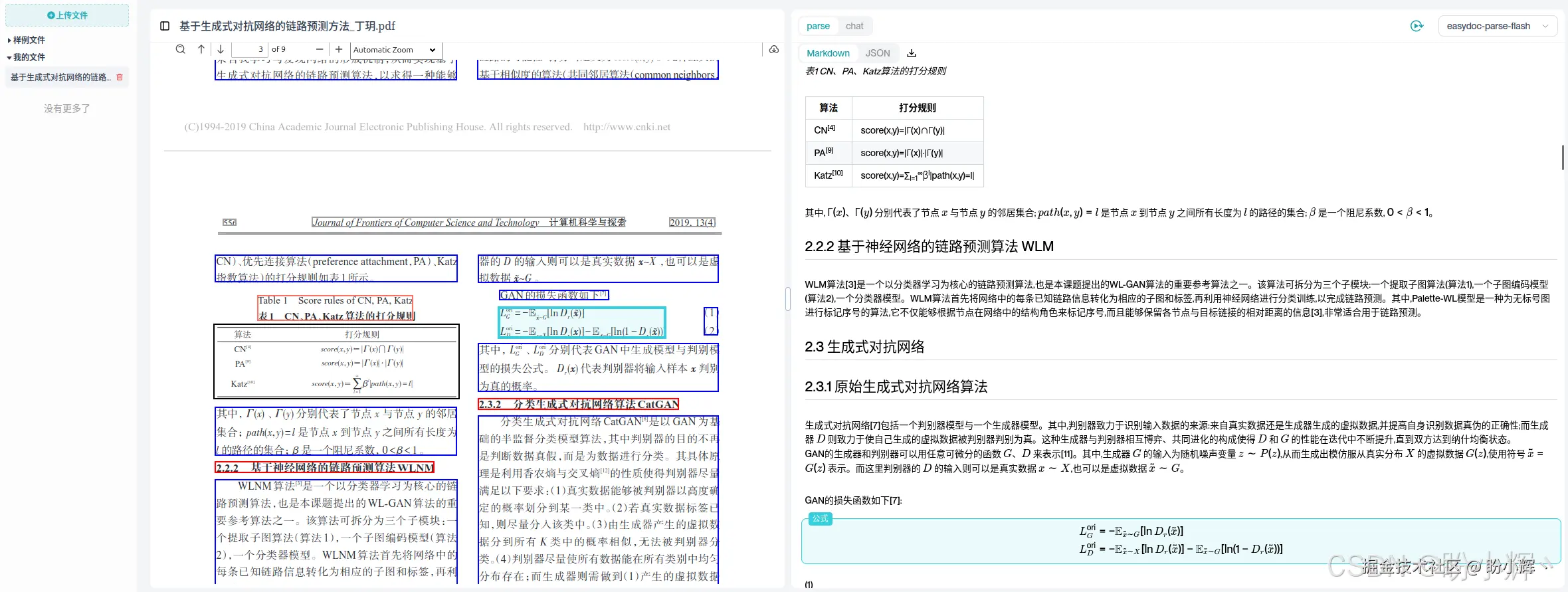The width and height of the screenshot is (1568, 592).
Task: Click the 没有更多了 text in sidebar
Action: click(67, 108)
